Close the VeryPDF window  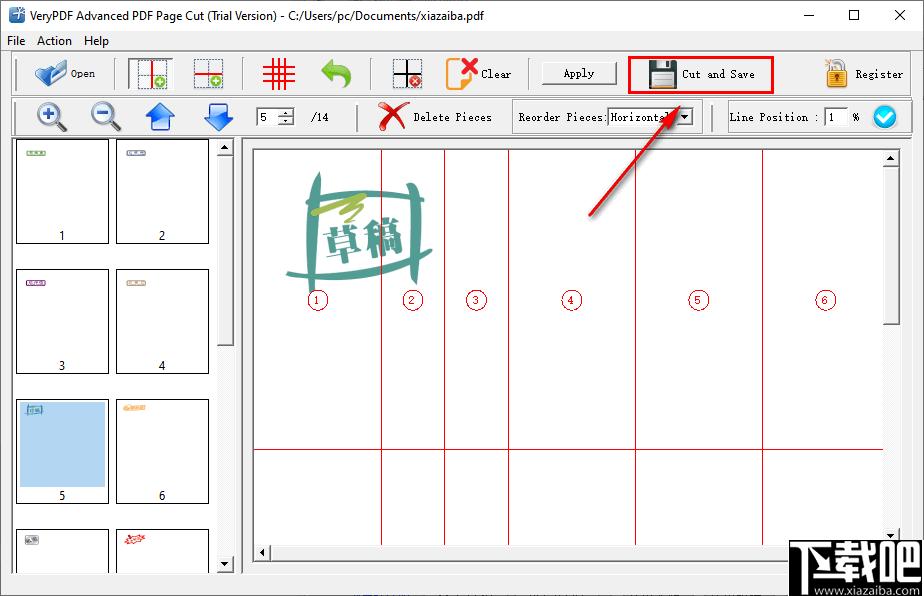900,15
